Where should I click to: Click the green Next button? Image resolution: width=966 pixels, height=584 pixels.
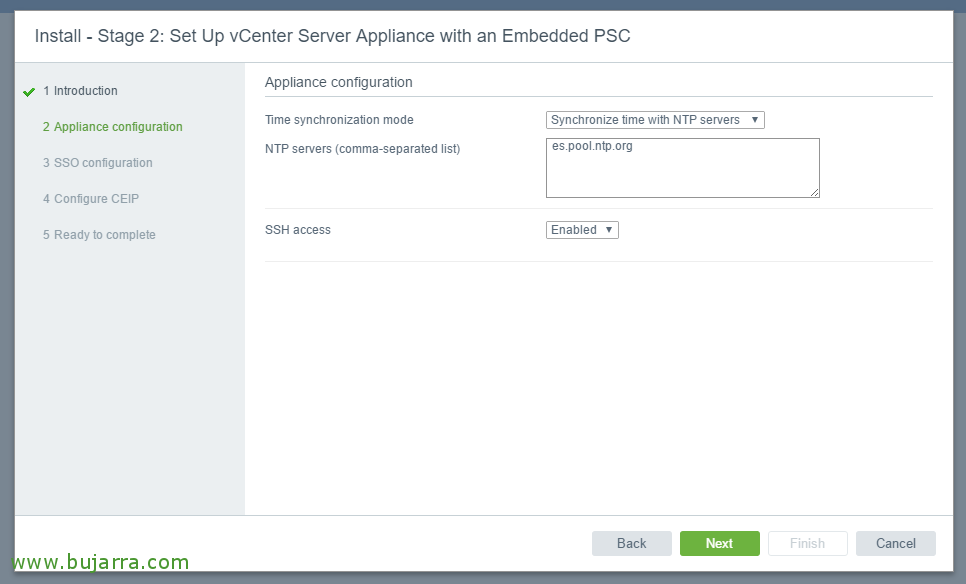pos(720,543)
